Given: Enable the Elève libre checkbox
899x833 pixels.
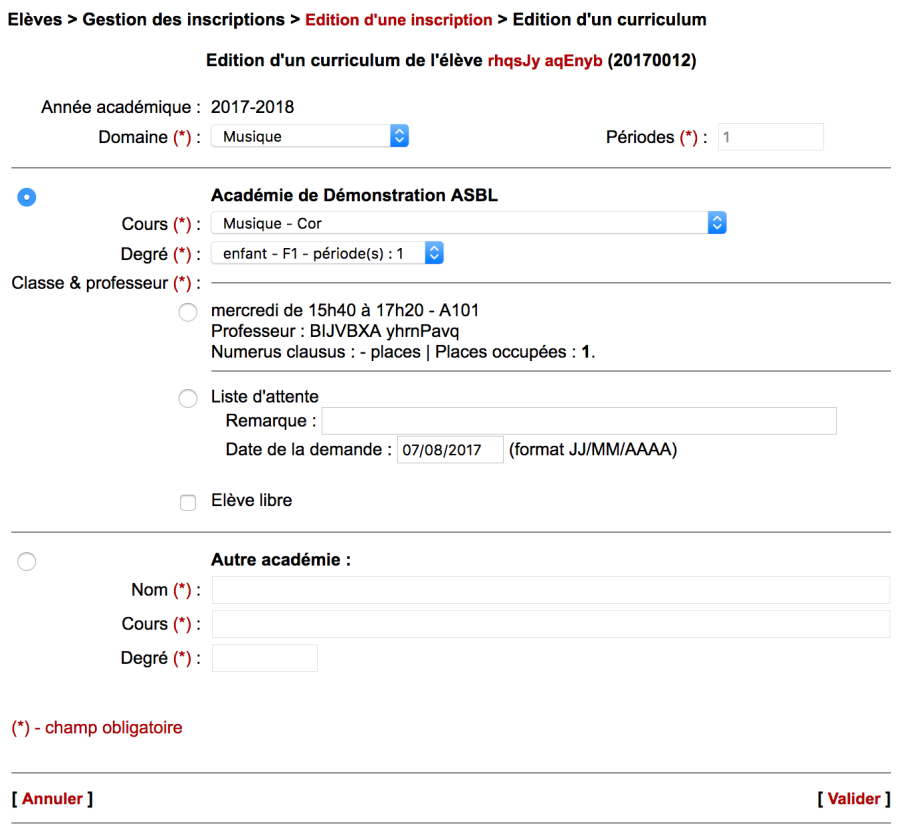Looking at the screenshot, I should point(187,501).
